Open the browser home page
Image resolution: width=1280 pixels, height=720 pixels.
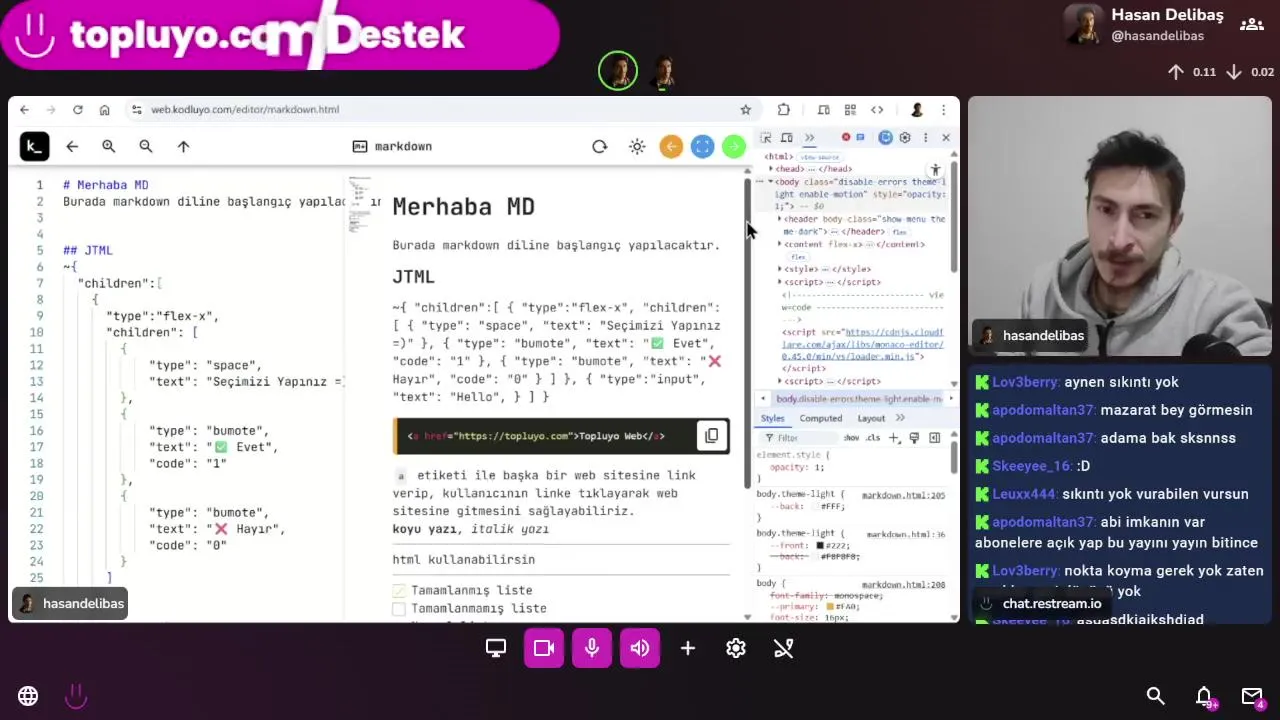tap(104, 110)
